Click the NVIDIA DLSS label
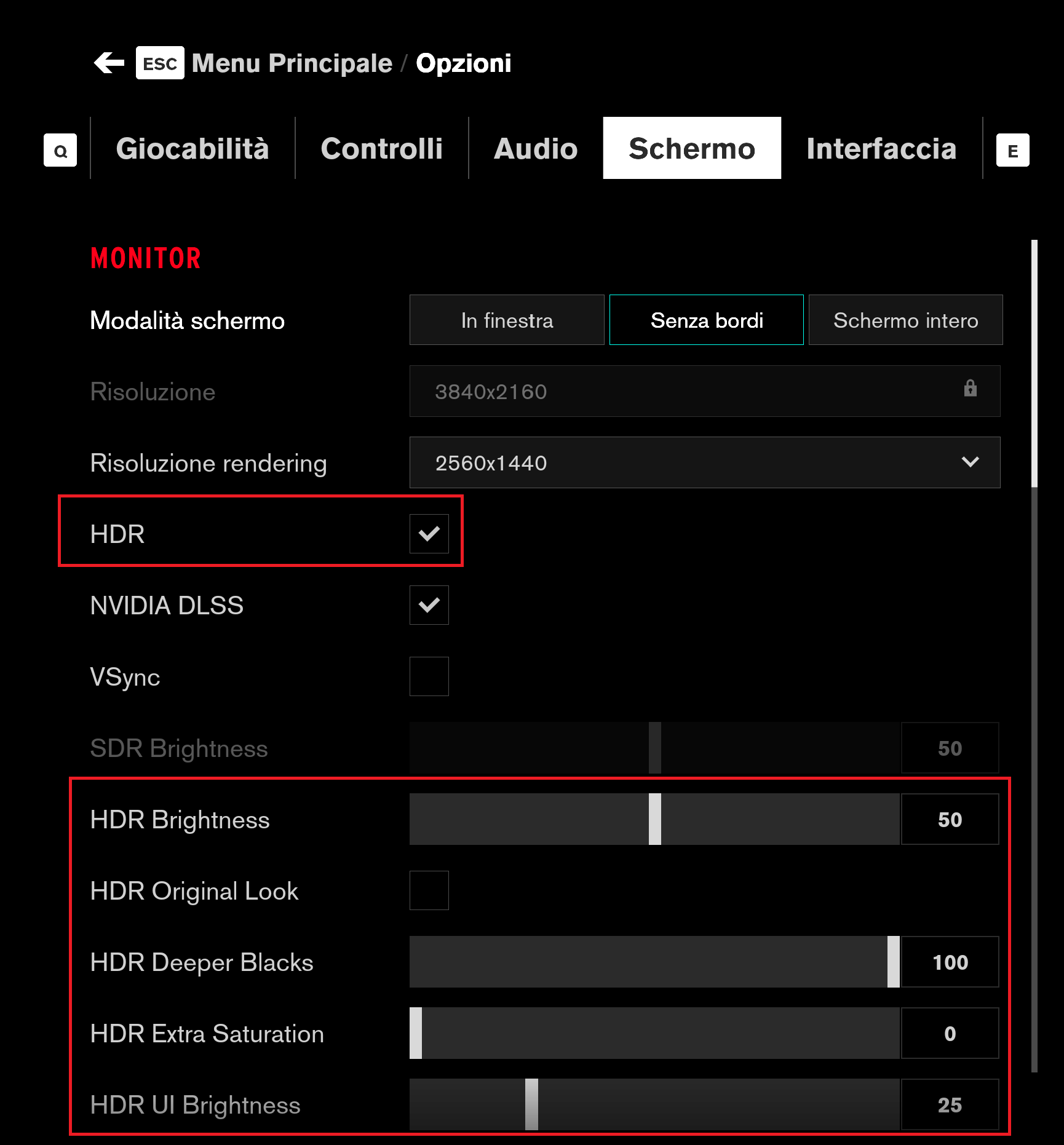The height and width of the screenshot is (1145, 1064). click(x=167, y=606)
